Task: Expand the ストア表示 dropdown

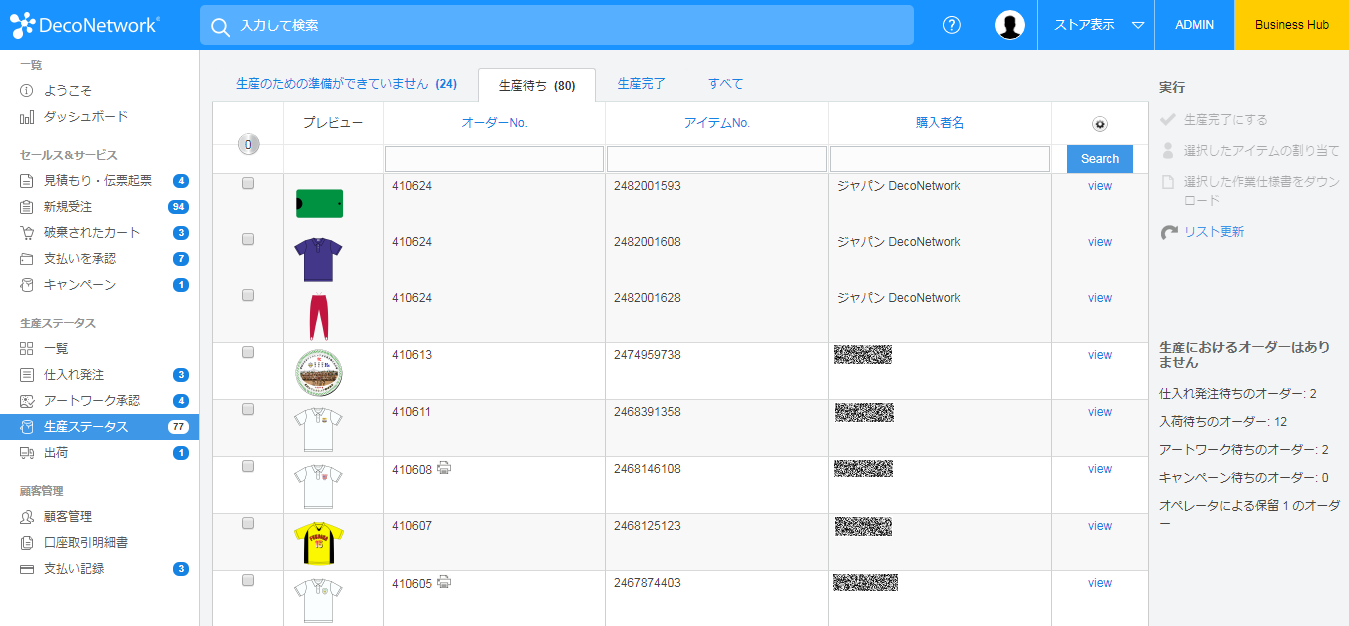Action: coord(1097,25)
